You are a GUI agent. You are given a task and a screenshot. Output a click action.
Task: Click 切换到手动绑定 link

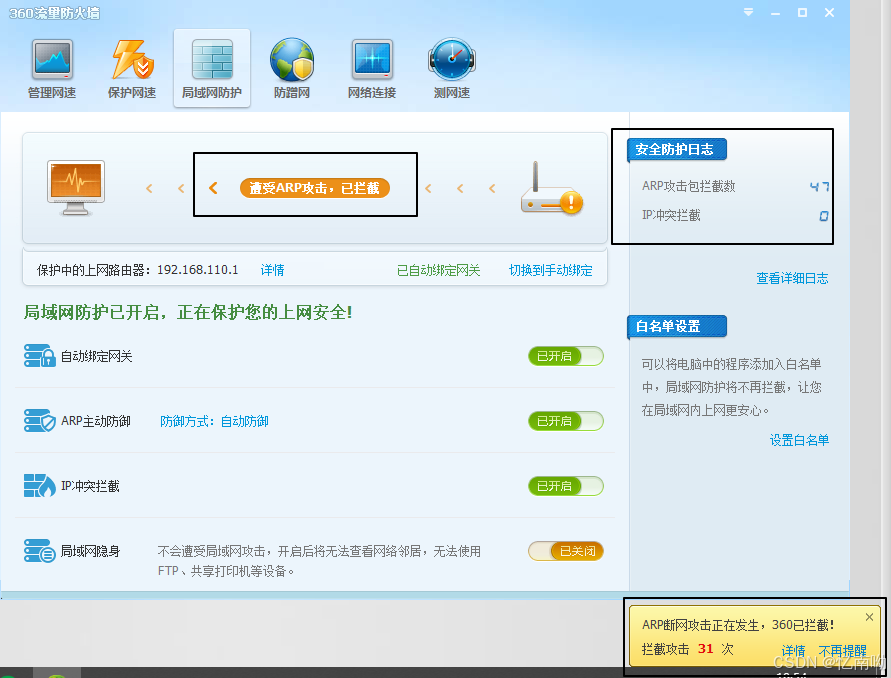(550, 270)
